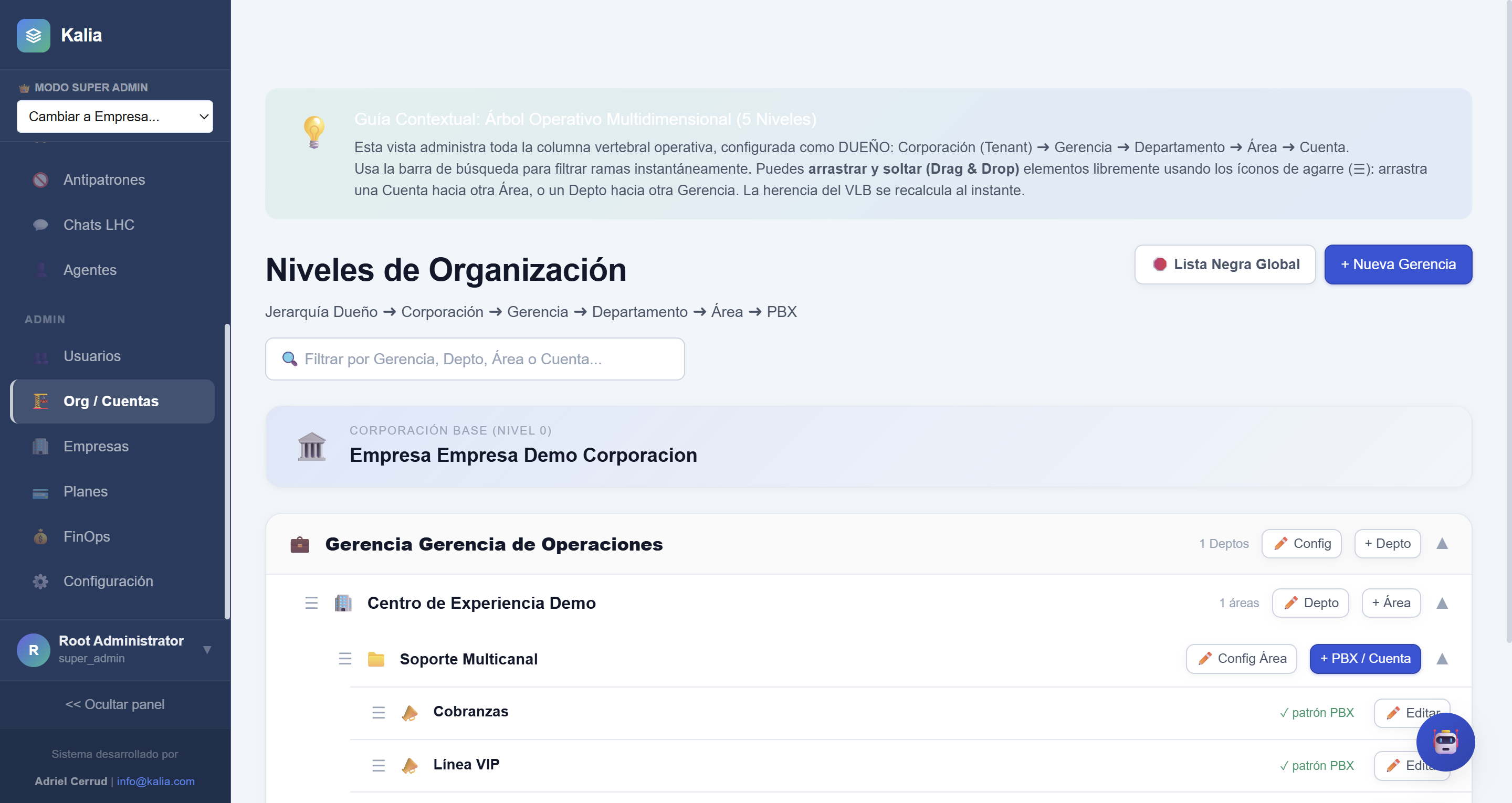Click the info@kalia.com email link
1512x803 pixels.
[x=155, y=781]
